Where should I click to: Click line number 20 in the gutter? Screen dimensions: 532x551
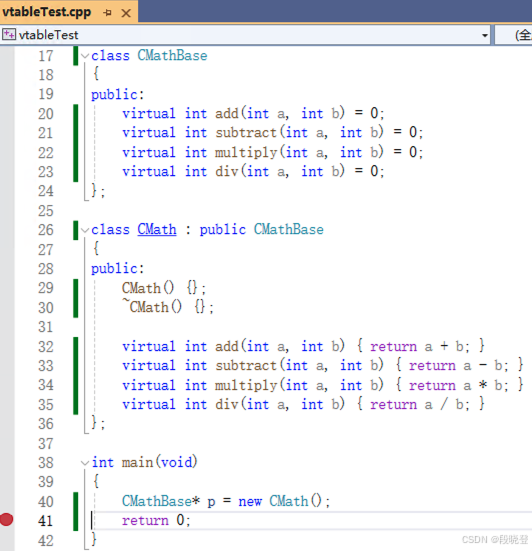coord(46,114)
